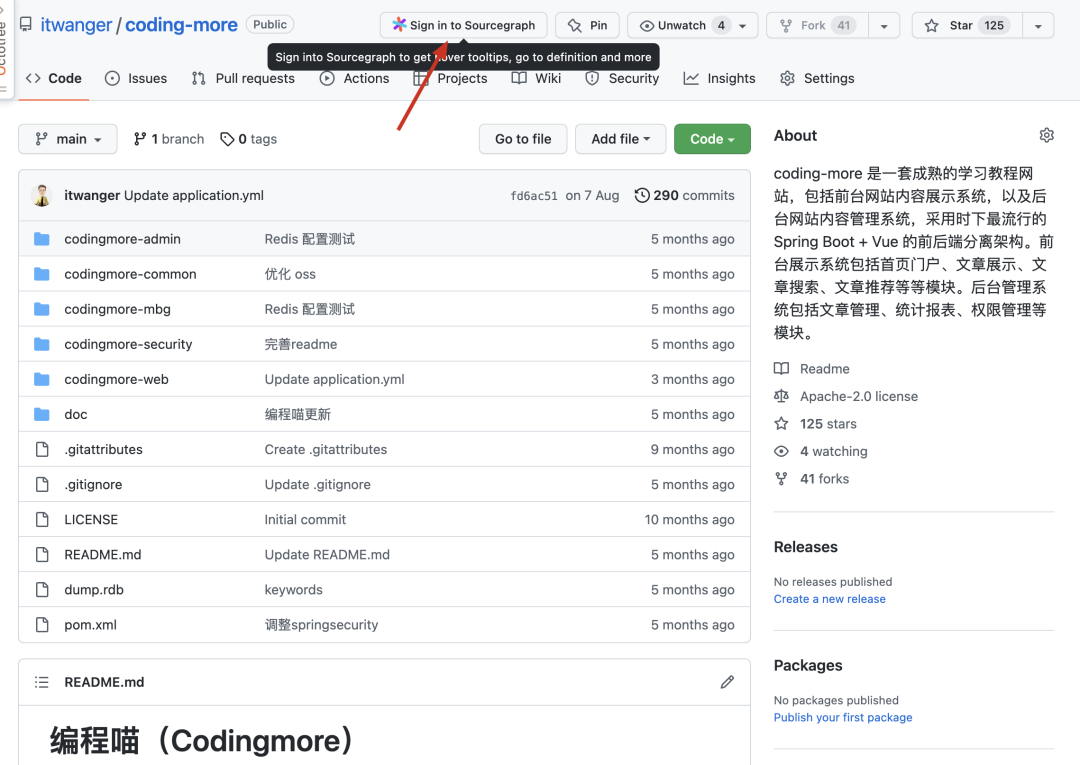This screenshot has width=1080, height=765.
Task: Click the book icon next to Readme
Action: coord(781,368)
